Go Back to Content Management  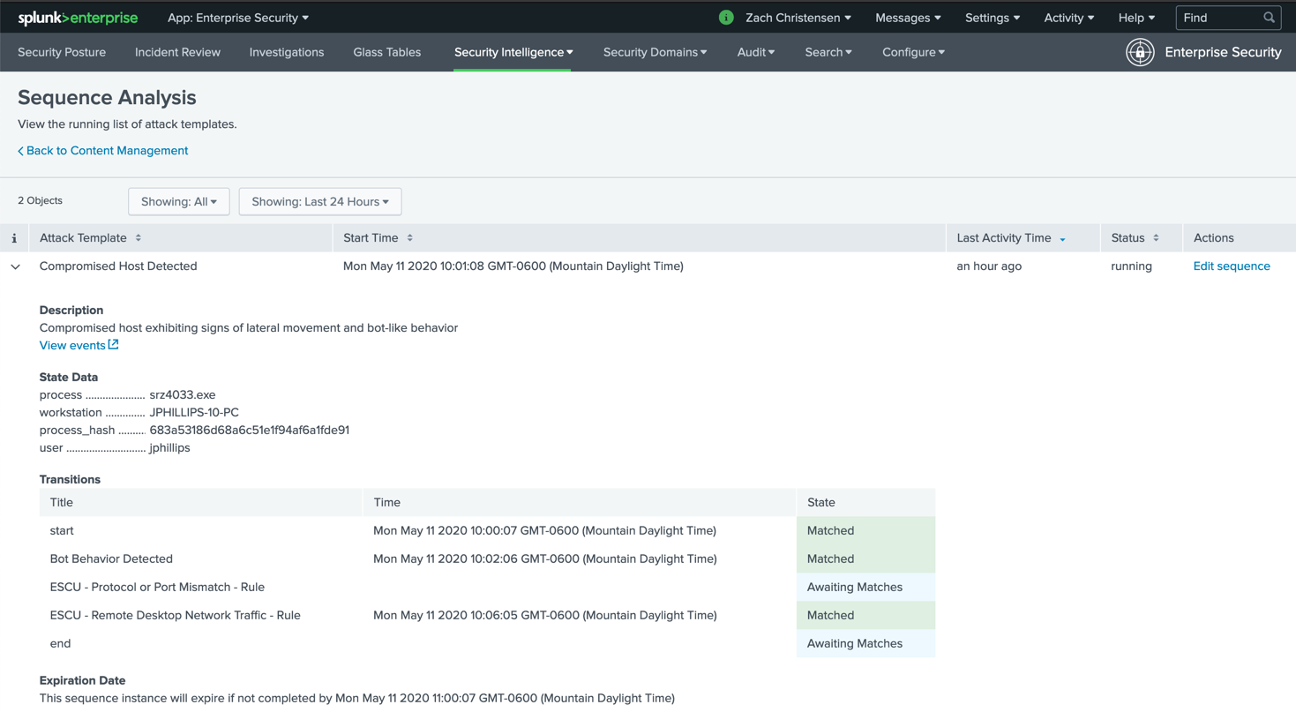(x=103, y=150)
